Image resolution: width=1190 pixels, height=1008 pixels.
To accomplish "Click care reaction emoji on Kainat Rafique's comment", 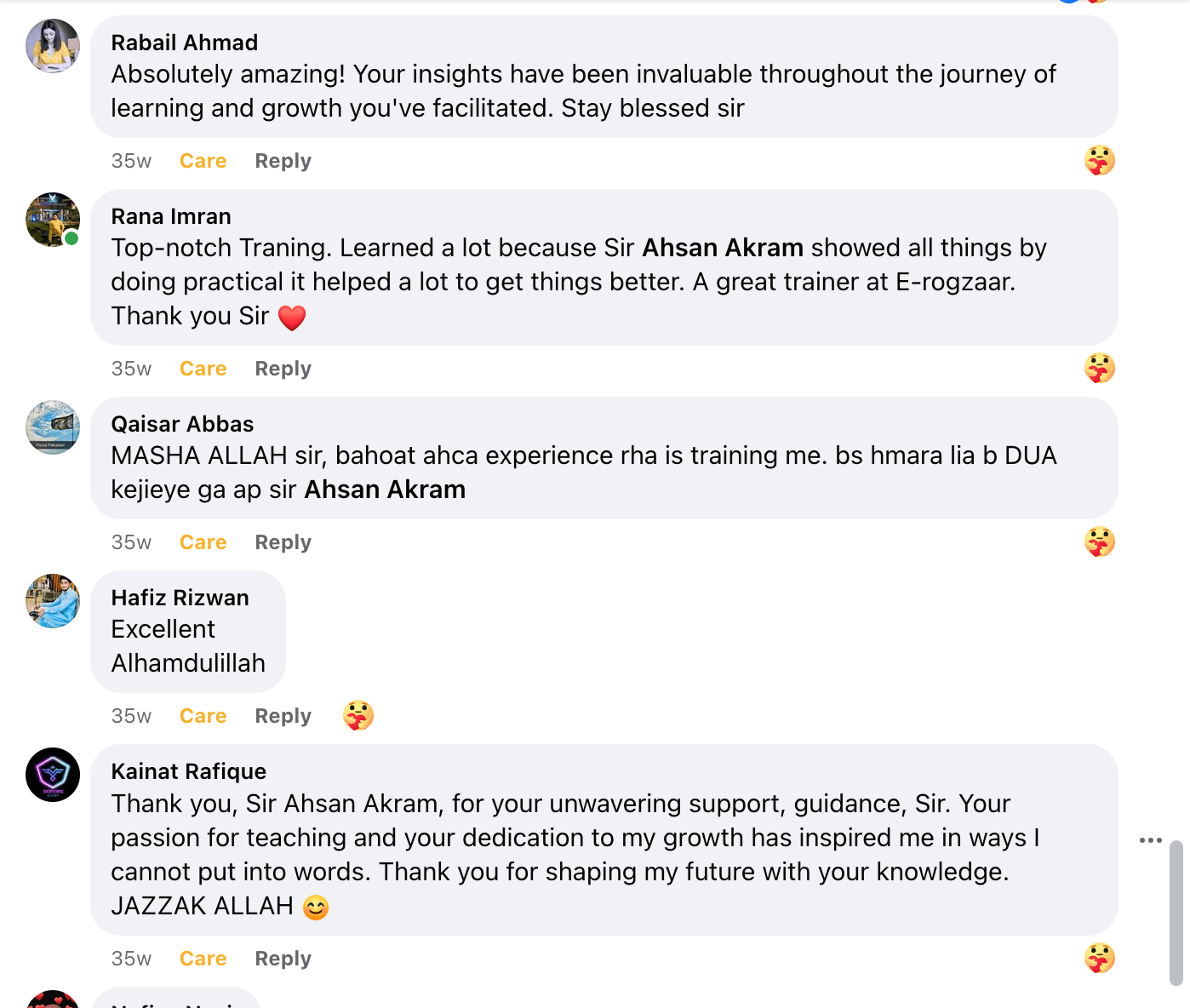I will pos(1099,958).
